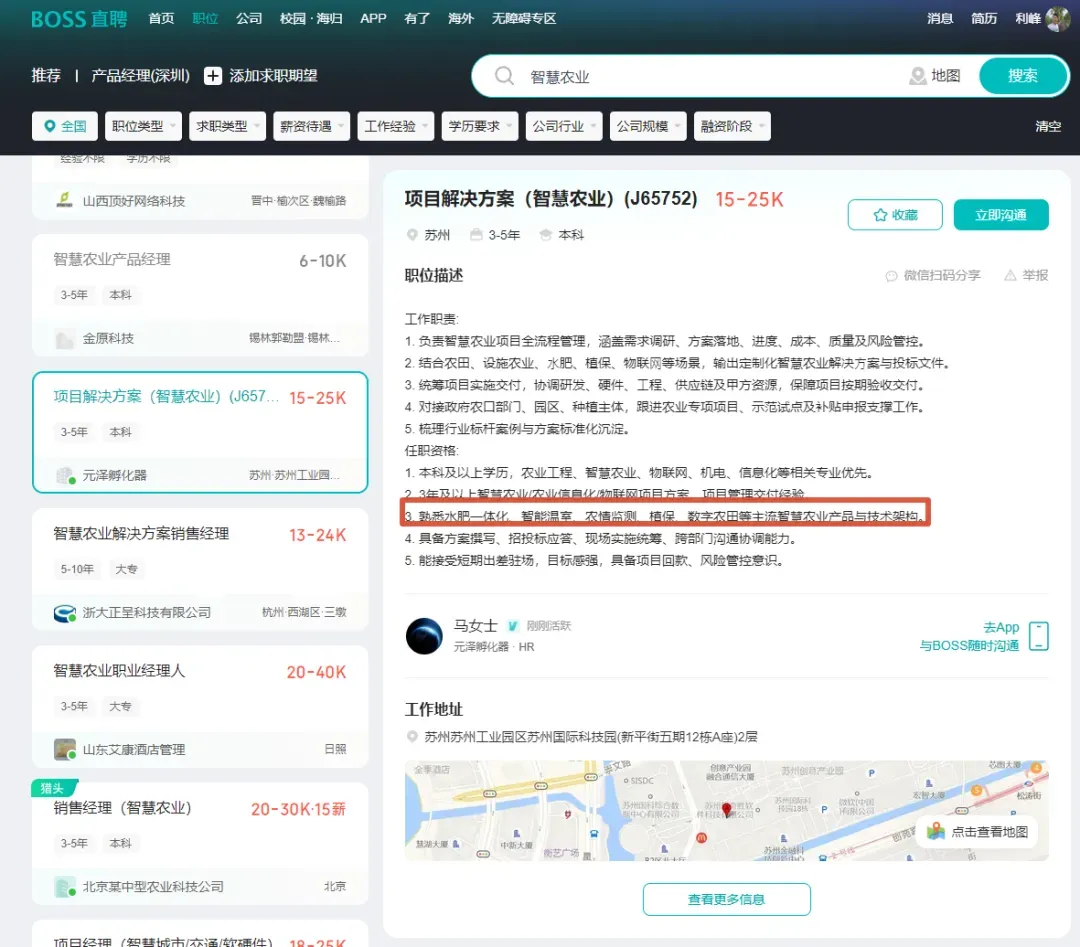Viewport: 1080px width, 947px height.
Task: Switch to 产品经理(深圳) tab
Action: pos(141,76)
